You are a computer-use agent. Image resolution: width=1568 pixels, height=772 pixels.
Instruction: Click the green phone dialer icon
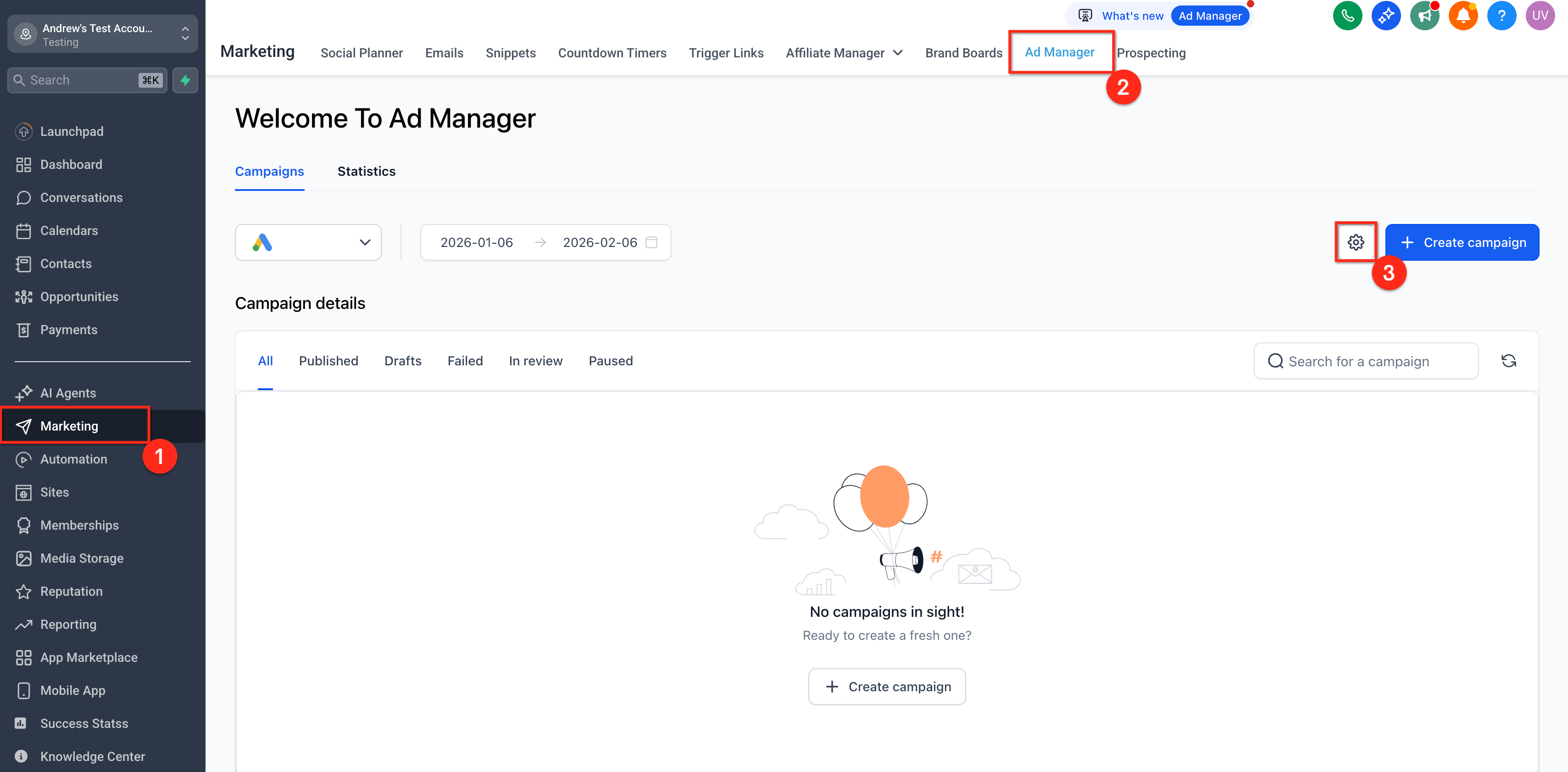(1347, 16)
